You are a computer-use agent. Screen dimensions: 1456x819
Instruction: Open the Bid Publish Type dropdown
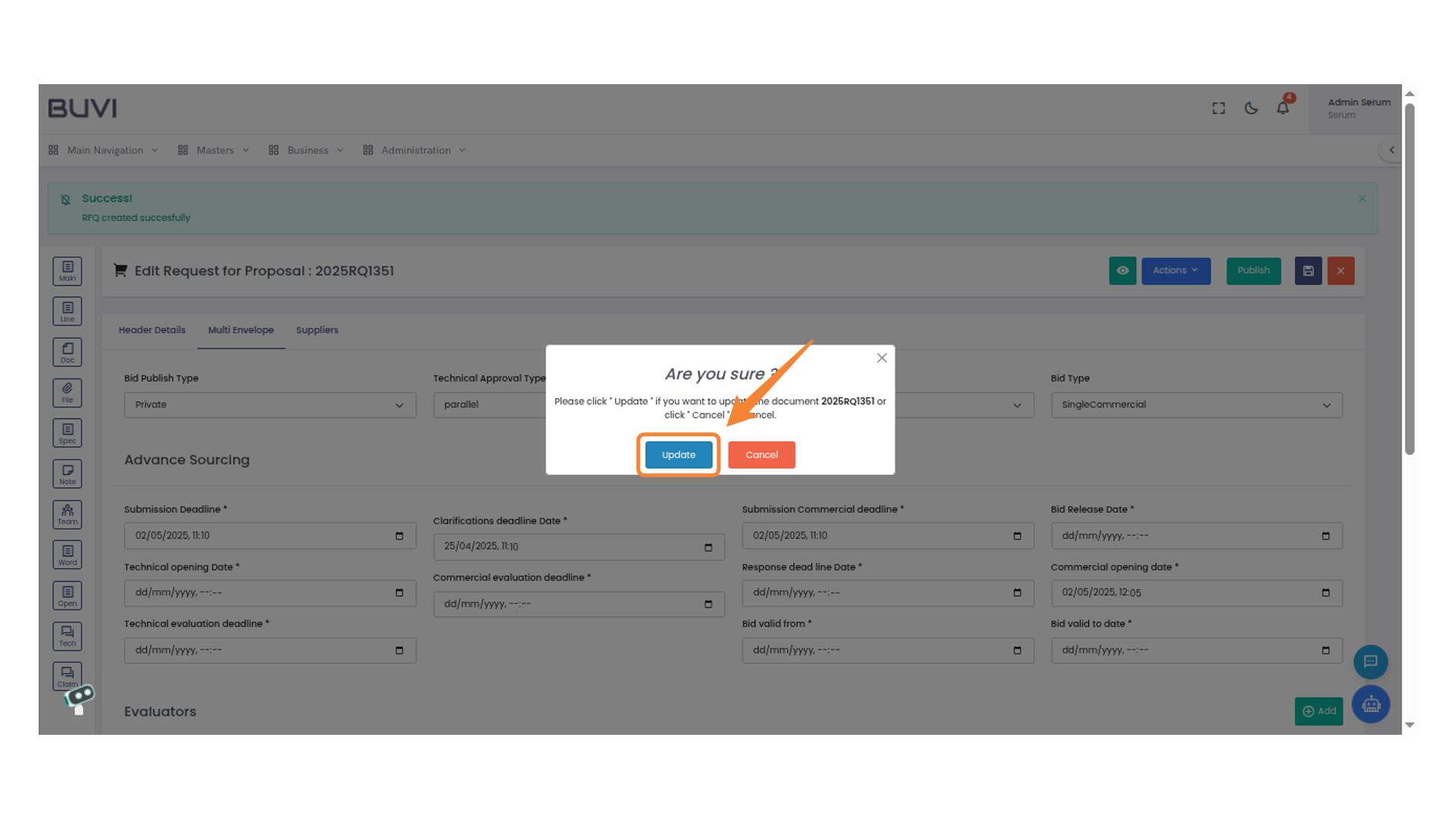[269, 405]
